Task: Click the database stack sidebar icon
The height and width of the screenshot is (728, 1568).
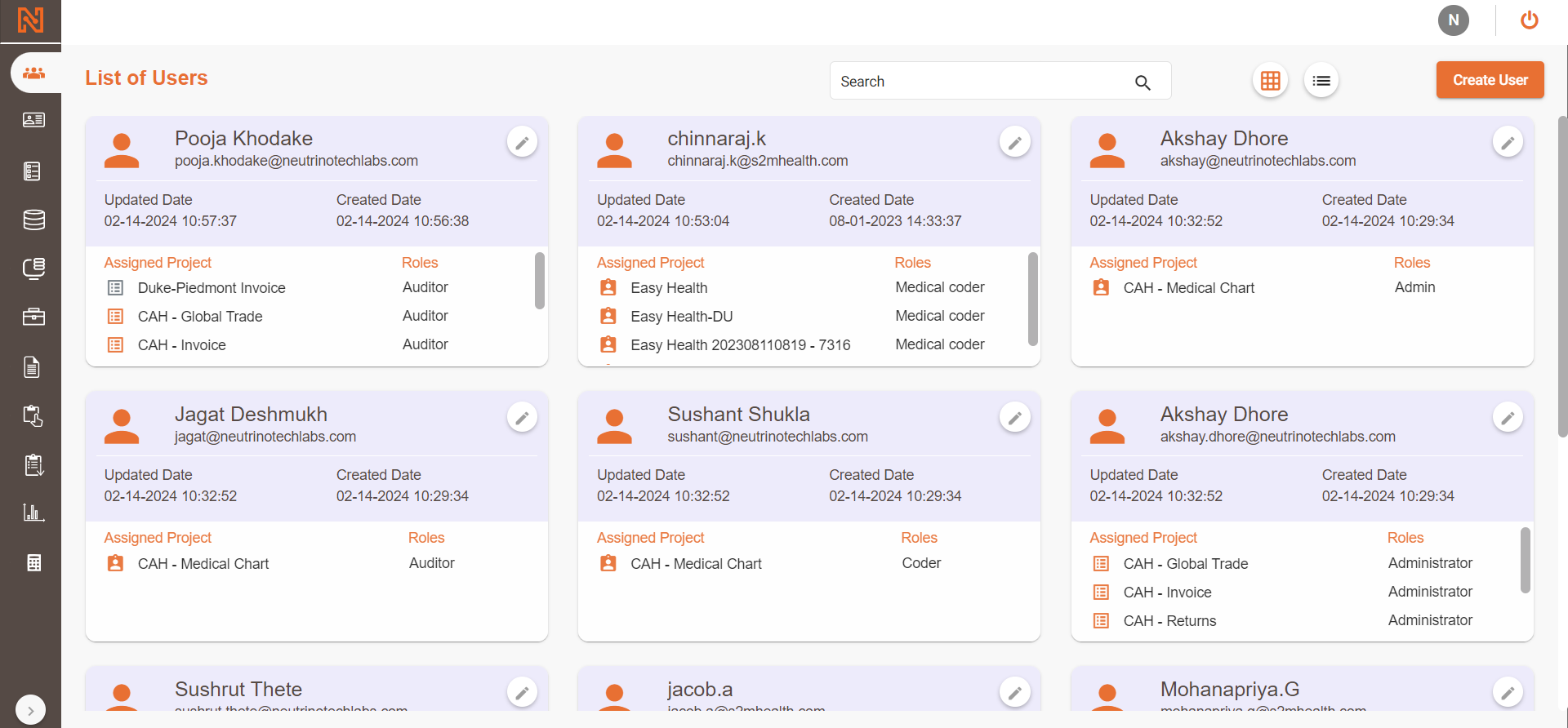Action: [33, 220]
